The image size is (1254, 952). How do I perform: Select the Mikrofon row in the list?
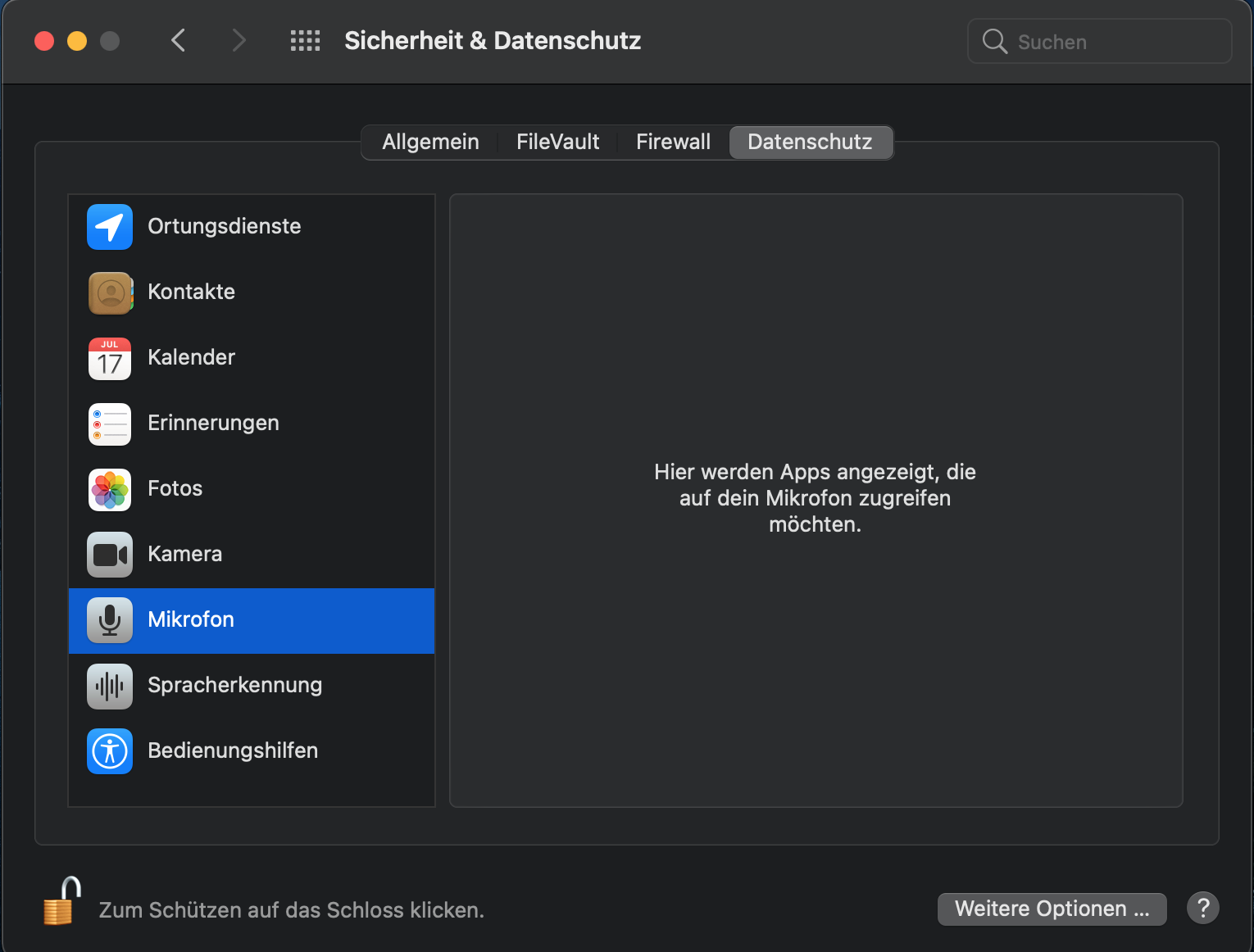point(251,620)
